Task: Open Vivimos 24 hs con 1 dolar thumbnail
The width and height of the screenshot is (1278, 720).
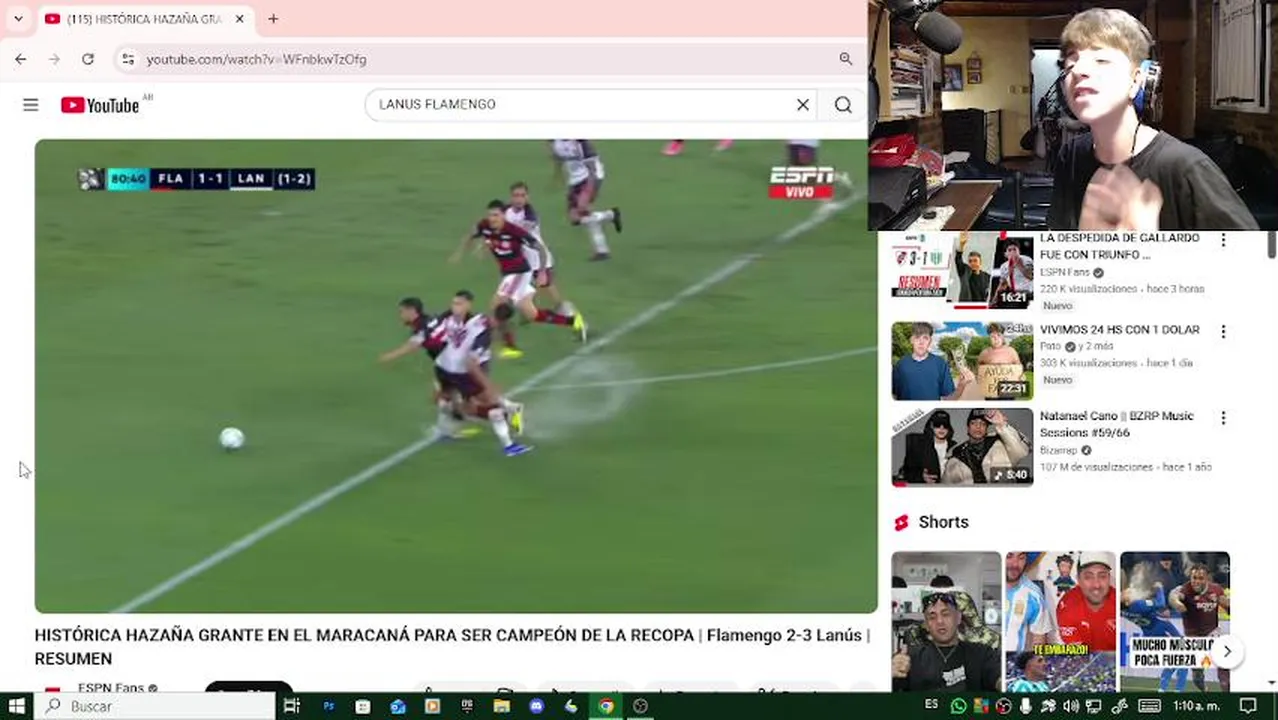Action: pos(962,361)
